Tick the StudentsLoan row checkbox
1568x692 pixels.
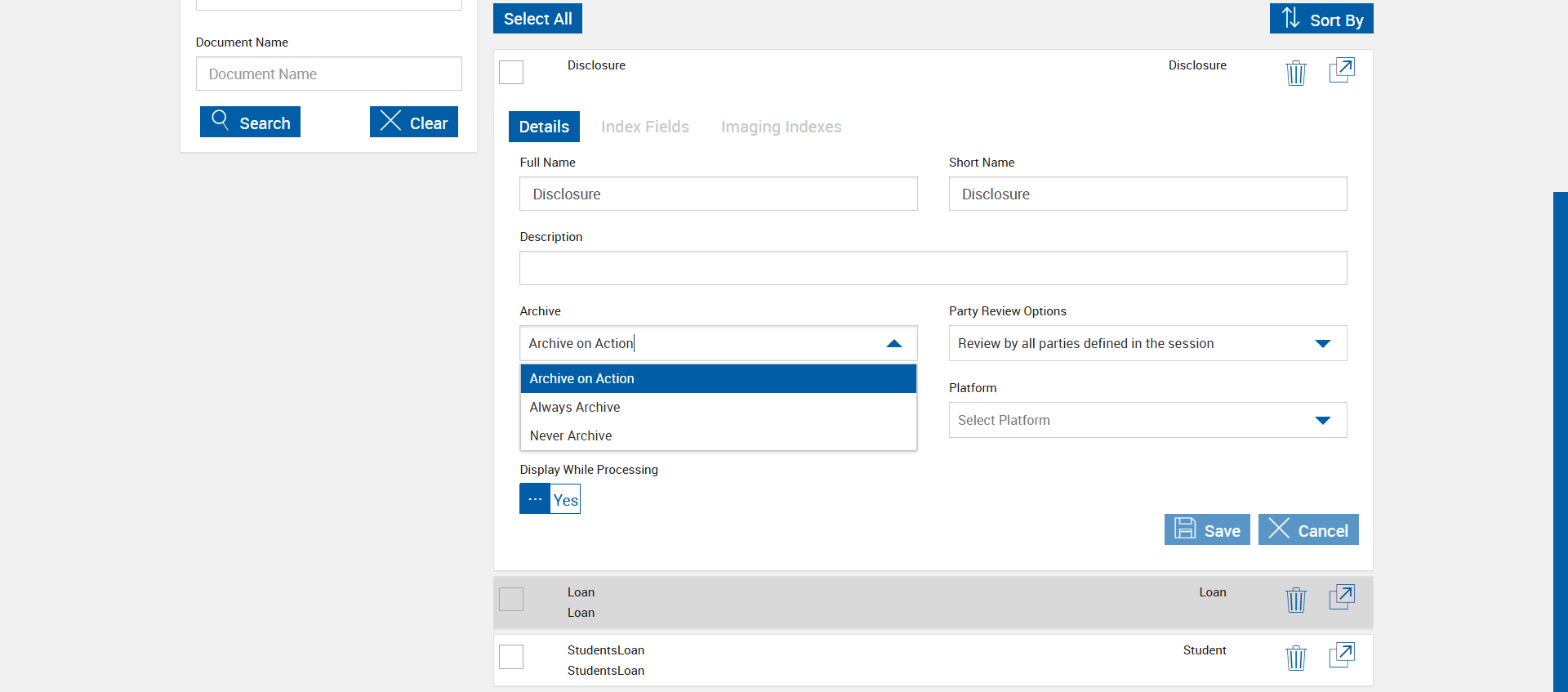click(511, 657)
